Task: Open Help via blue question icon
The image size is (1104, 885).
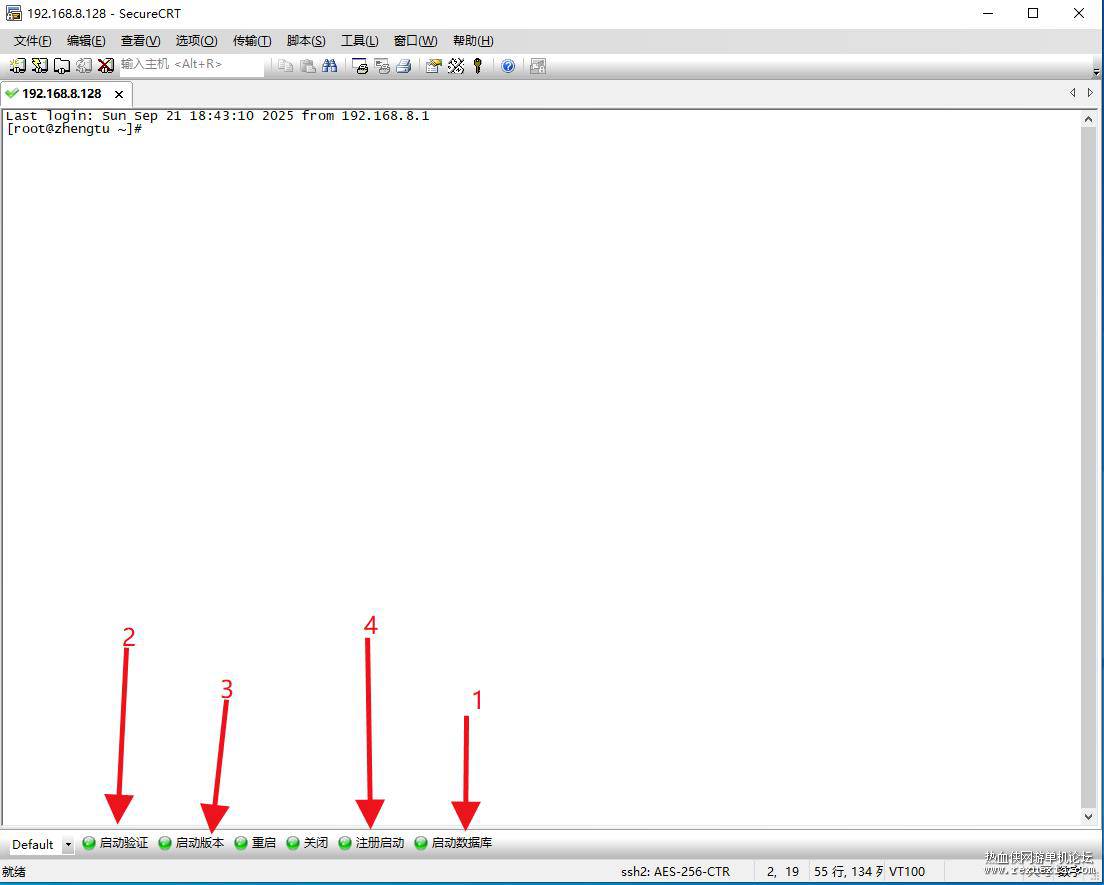Action: point(508,65)
